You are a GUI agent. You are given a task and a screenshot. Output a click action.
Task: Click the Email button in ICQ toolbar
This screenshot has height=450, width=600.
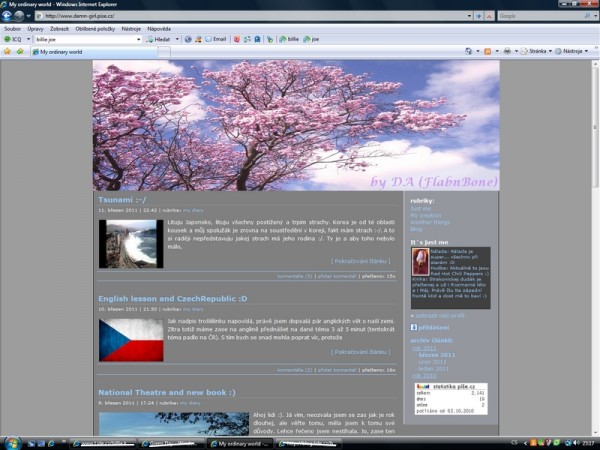215,39
